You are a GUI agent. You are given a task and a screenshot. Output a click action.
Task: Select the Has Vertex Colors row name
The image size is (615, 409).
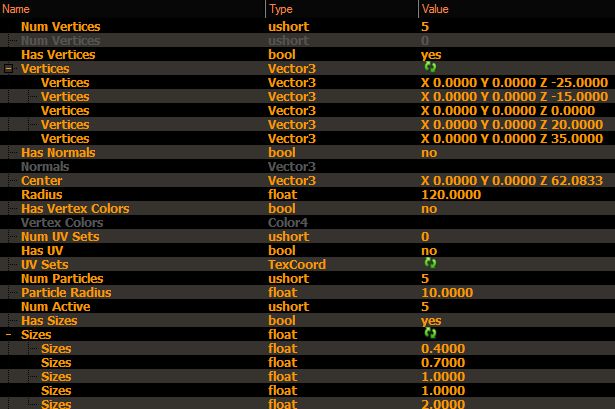point(75,209)
